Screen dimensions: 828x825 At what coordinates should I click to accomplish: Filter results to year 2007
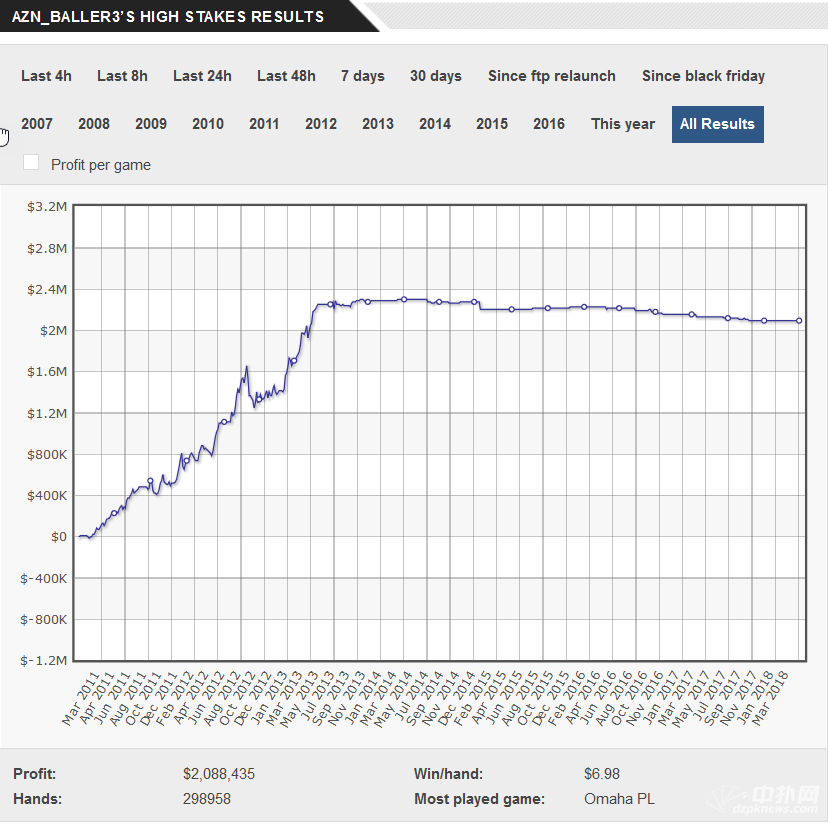(x=37, y=124)
